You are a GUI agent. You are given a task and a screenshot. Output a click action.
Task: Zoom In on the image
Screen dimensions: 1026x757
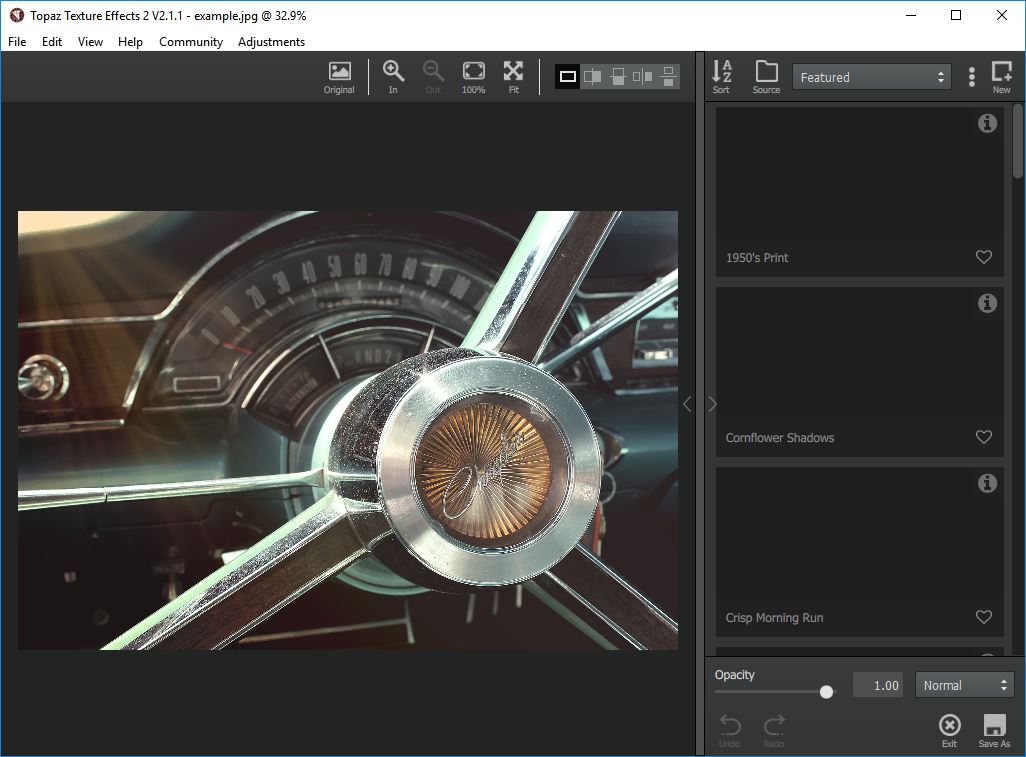coord(393,77)
